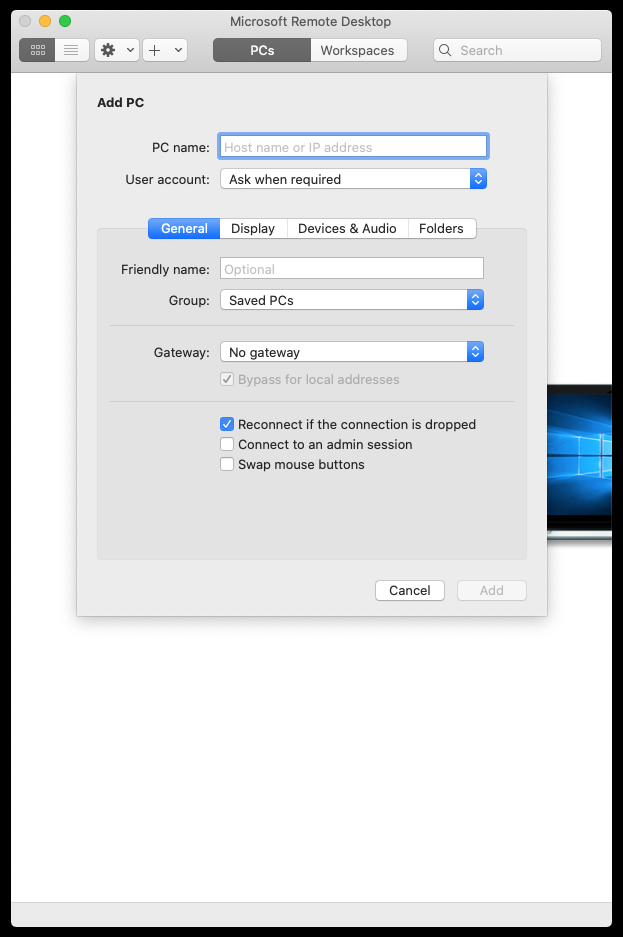Click the Cancel button
623x937 pixels.
pyautogui.click(x=410, y=590)
